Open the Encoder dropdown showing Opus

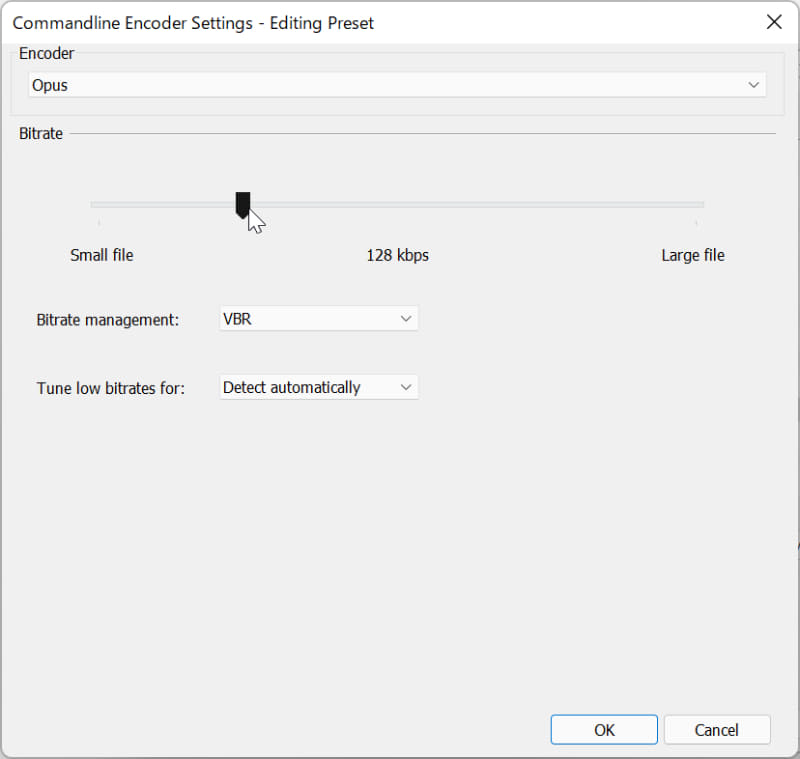click(x=396, y=85)
